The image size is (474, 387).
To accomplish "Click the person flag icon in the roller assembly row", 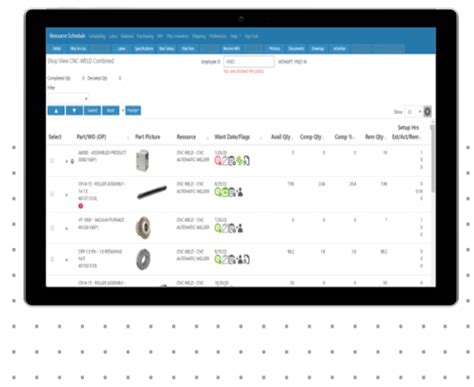I will pos(240,192).
